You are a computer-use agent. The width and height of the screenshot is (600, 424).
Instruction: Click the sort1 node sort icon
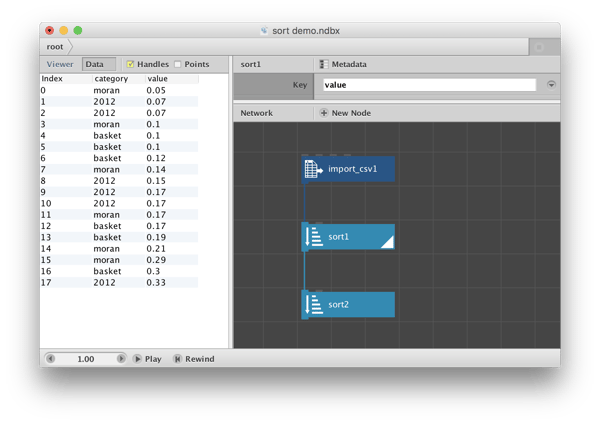(x=314, y=237)
